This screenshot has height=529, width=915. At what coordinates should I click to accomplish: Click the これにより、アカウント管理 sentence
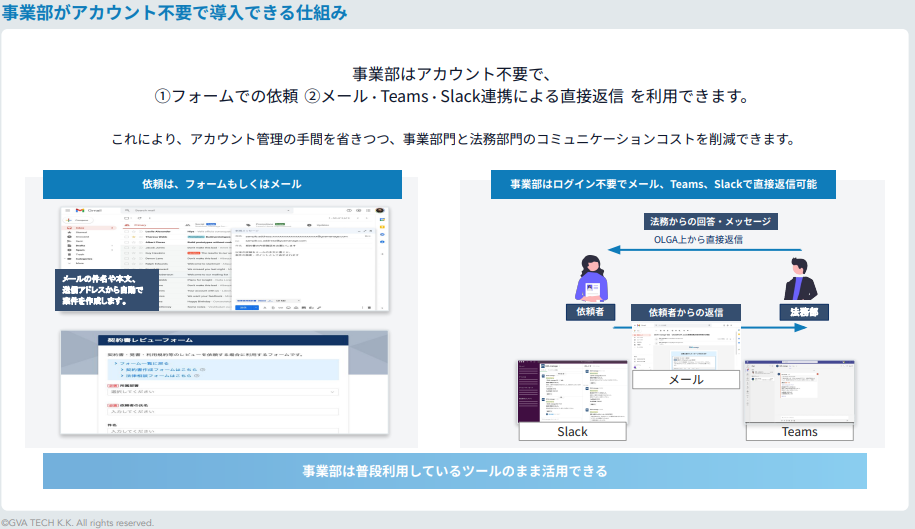[453, 139]
